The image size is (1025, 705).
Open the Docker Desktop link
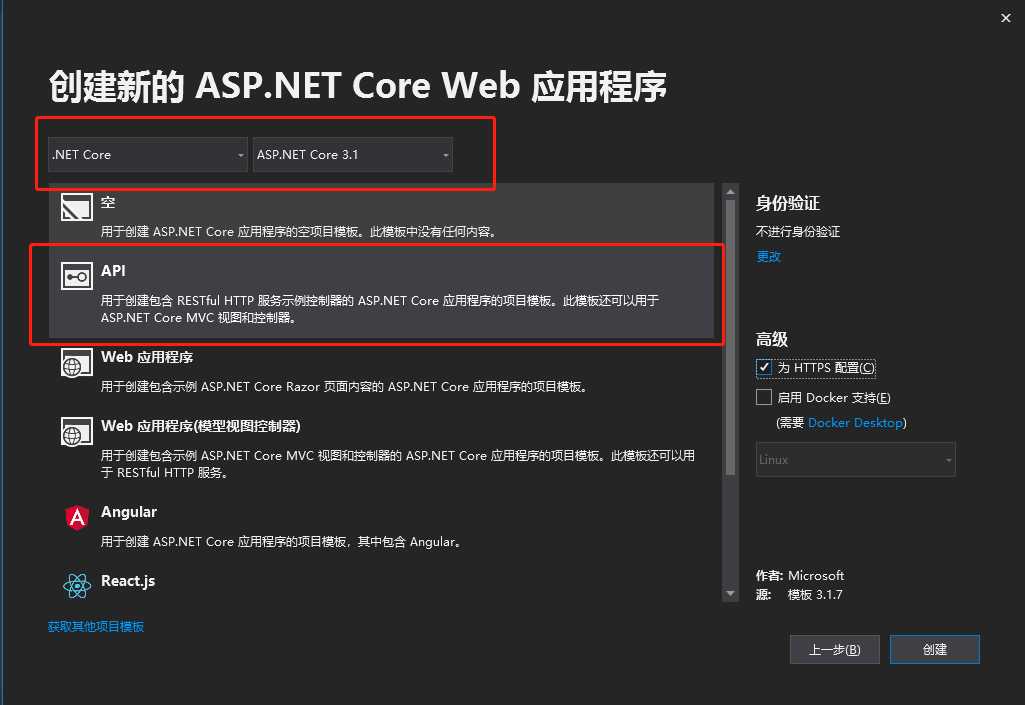coord(856,422)
